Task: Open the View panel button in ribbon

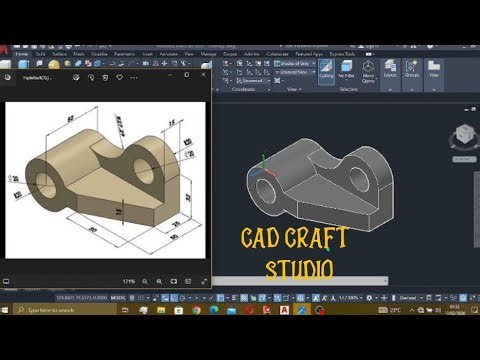Action: pos(434,69)
